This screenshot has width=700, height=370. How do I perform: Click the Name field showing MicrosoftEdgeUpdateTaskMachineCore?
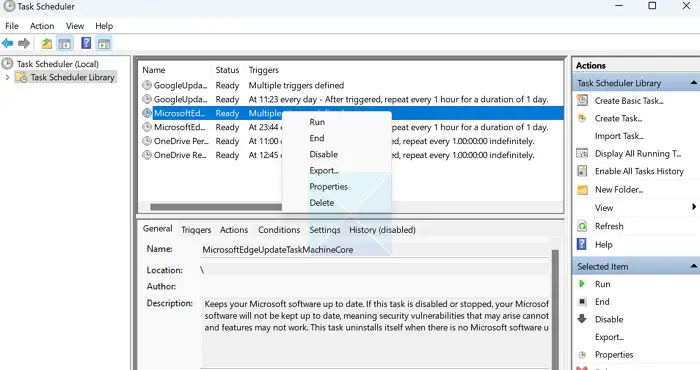coord(375,249)
